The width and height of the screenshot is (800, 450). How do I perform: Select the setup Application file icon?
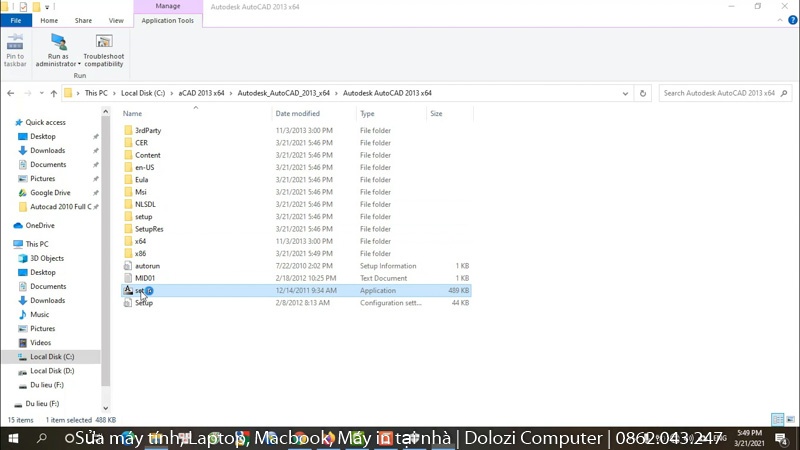[128, 290]
